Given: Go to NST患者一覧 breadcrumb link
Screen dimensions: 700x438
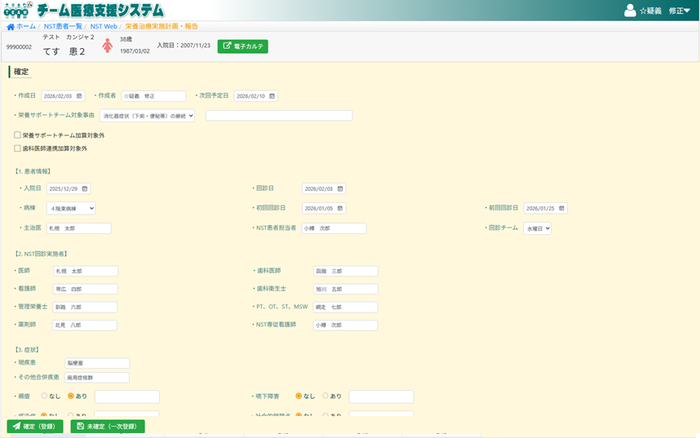Looking at the screenshot, I should pos(63,26).
